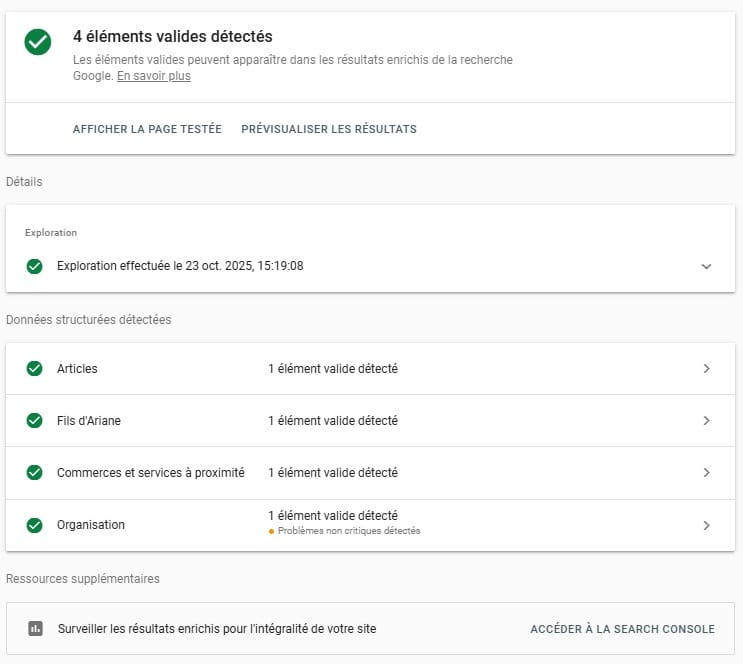Click PRÉVISUALISER LES RÉSULTATS
The height and width of the screenshot is (664, 743).
click(x=329, y=129)
